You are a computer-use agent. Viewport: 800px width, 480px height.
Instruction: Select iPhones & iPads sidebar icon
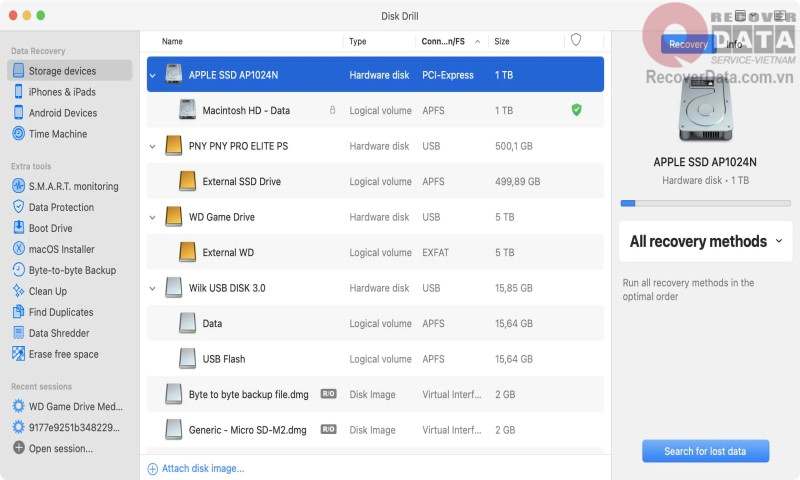(x=18, y=91)
